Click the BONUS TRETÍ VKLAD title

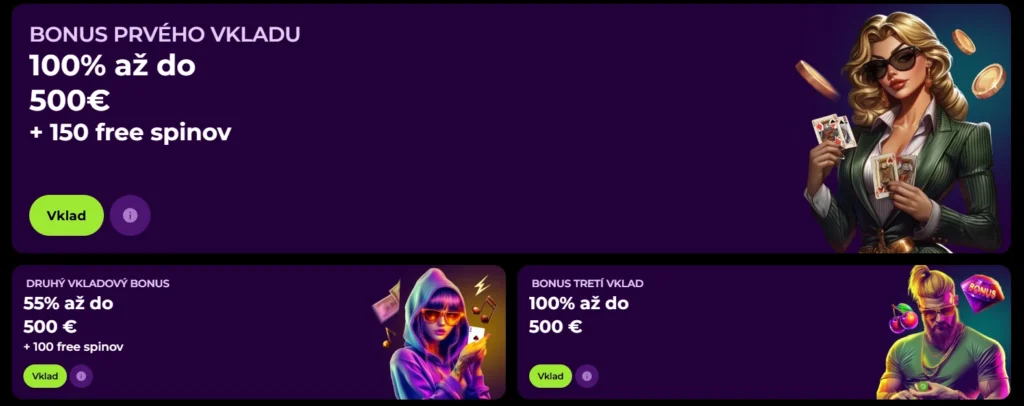point(588,283)
